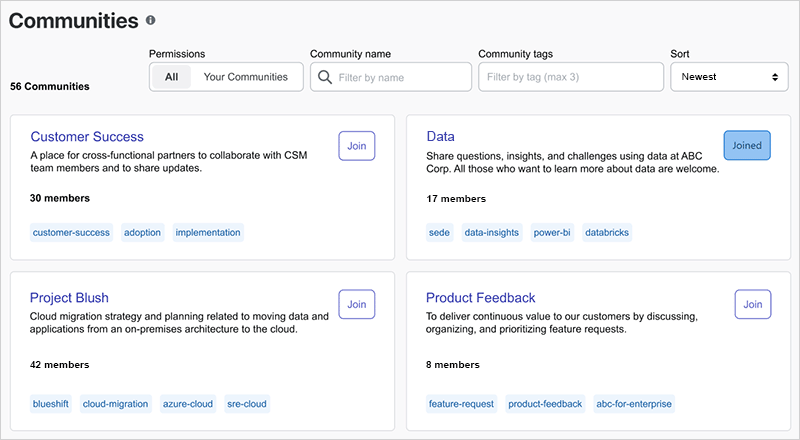Screen dimensions: 800x440
Task: Join the Product Feedback community
Action: [752, 304]
